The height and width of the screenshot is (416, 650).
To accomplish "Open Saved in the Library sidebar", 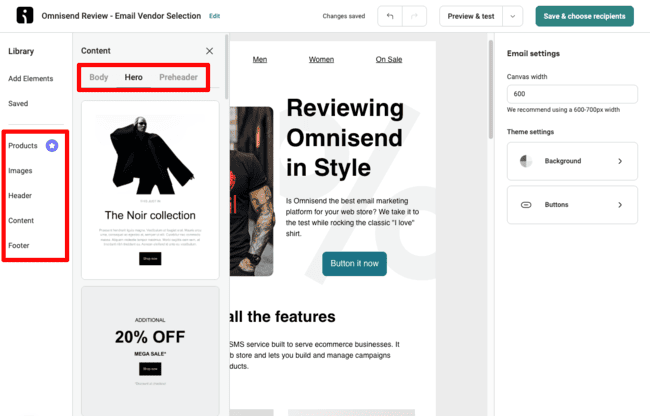I will click(x=18, y=104).
